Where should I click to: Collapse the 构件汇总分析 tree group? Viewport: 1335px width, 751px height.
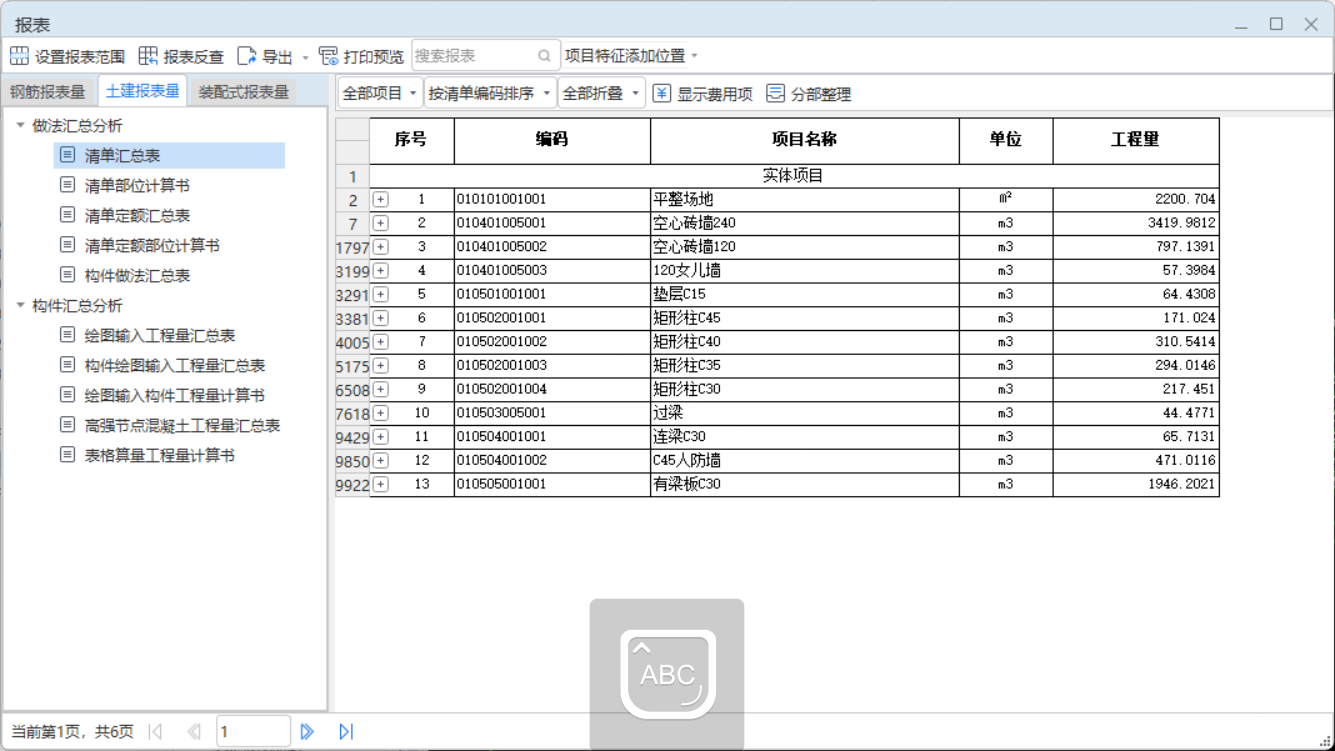click(20, 305)
